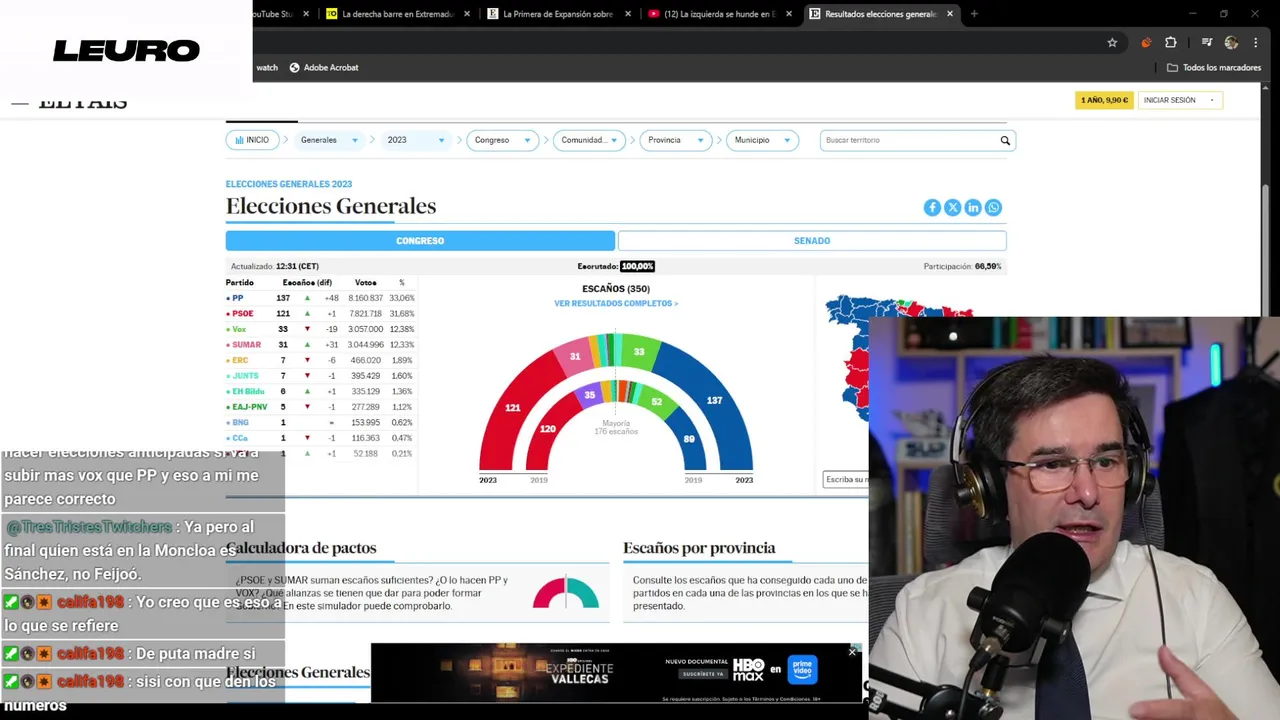The width and height of the screenshot is (1280, 720).
Task: Click the search magnifier in Buscar territorio
Action: coord(1005,140)
